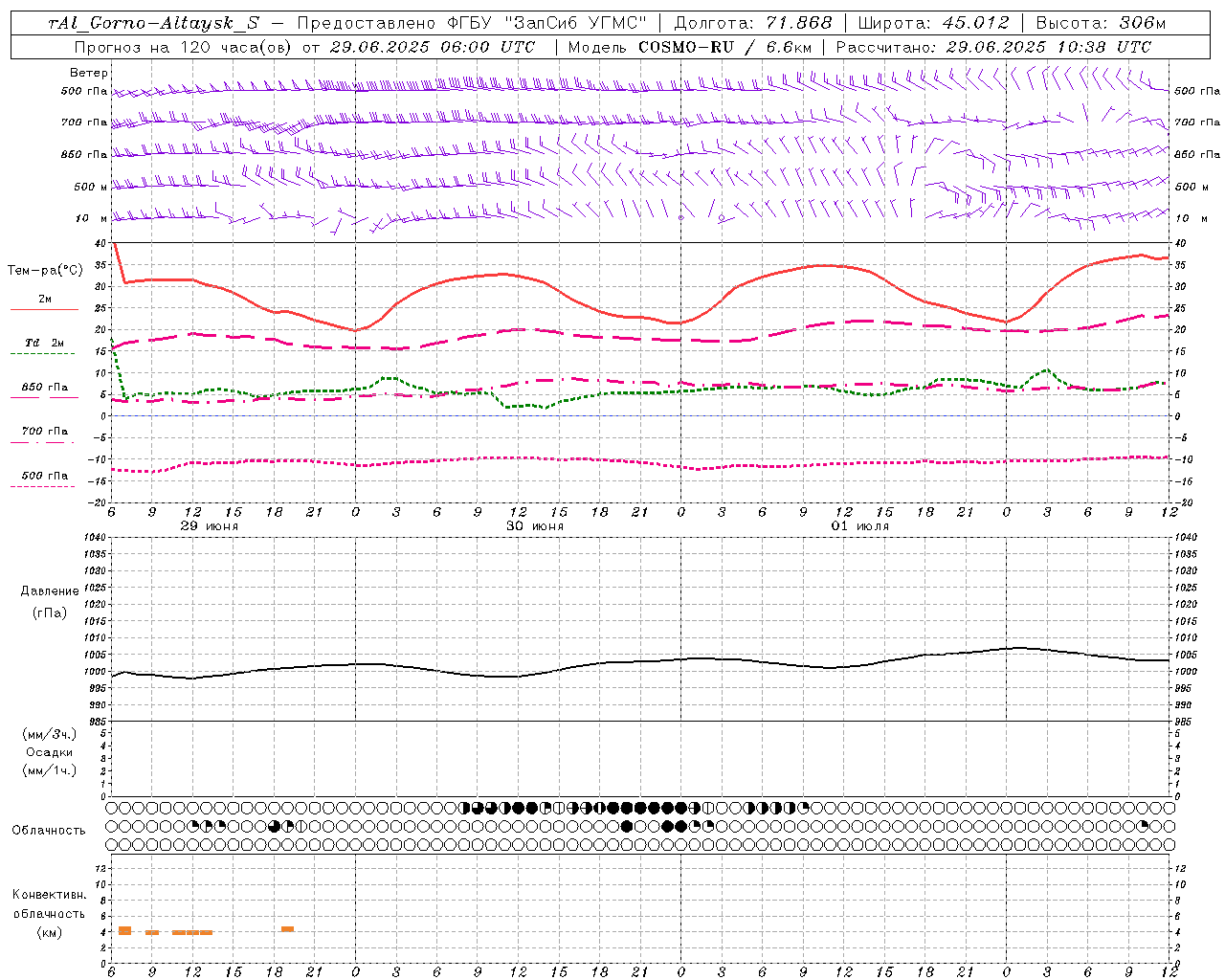The image size is (1225, 980).
Task: Click the Облачность row label
Action: (x=49, y=831)
